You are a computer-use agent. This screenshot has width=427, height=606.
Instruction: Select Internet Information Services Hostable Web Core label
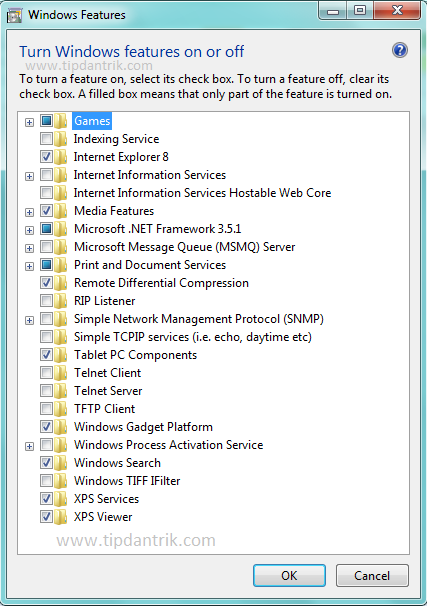[x=202, y=193]
